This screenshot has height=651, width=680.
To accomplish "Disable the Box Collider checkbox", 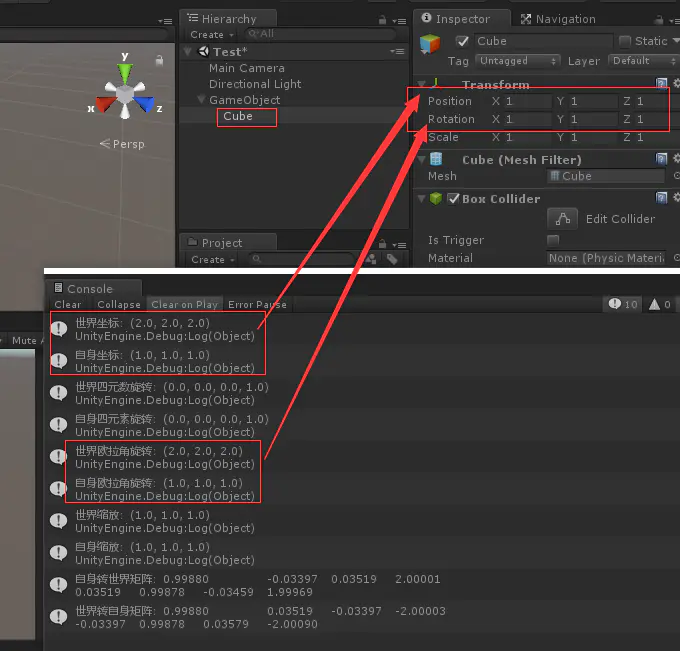I will pos(453,199).
